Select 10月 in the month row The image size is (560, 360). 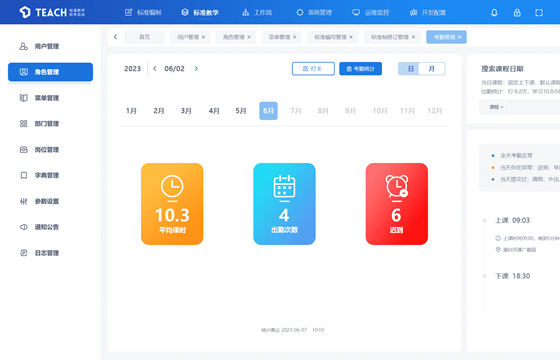click(380, 111)
